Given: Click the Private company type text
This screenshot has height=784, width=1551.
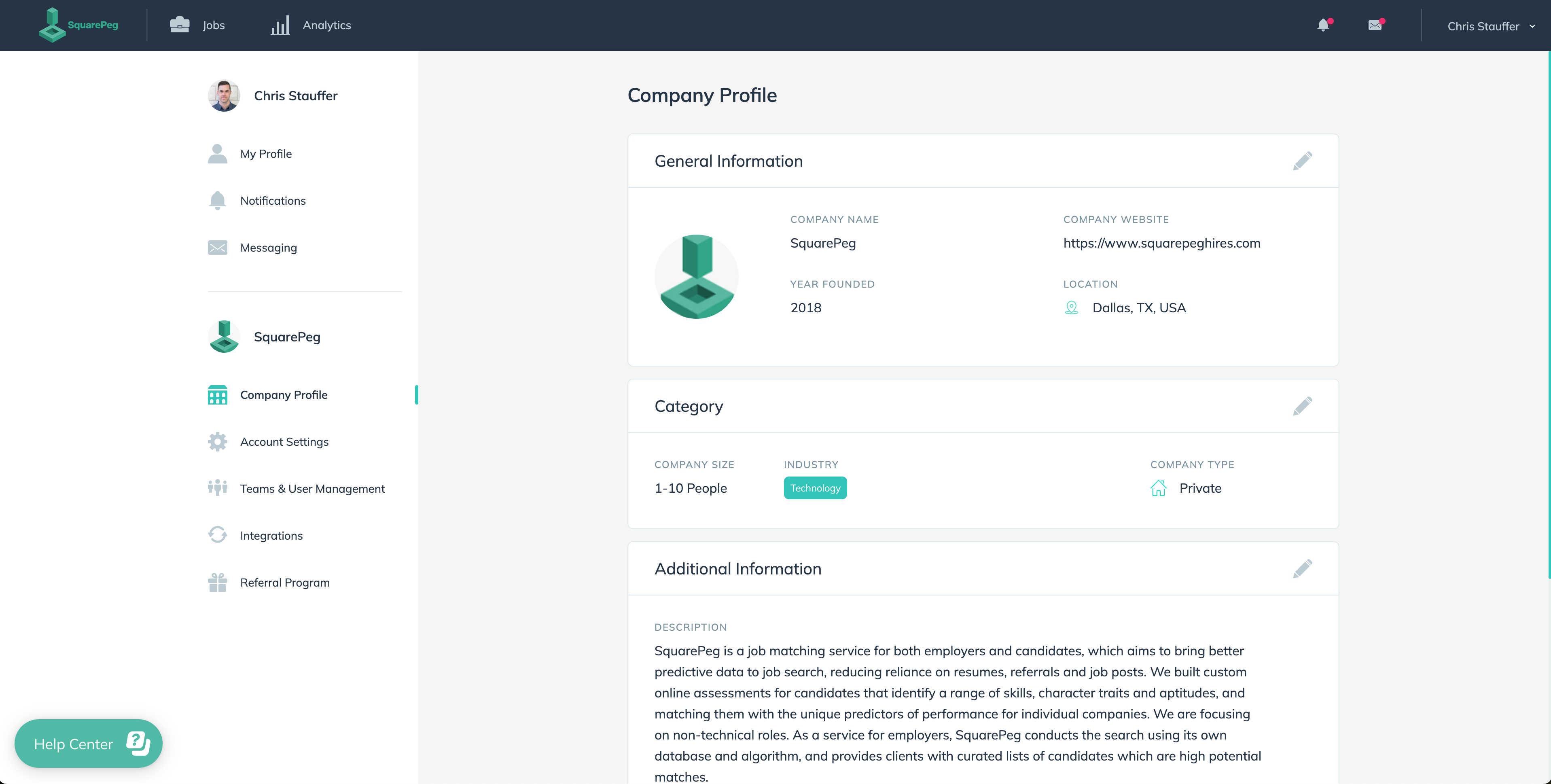Looking at the screenshot, I should [1201, 488].
